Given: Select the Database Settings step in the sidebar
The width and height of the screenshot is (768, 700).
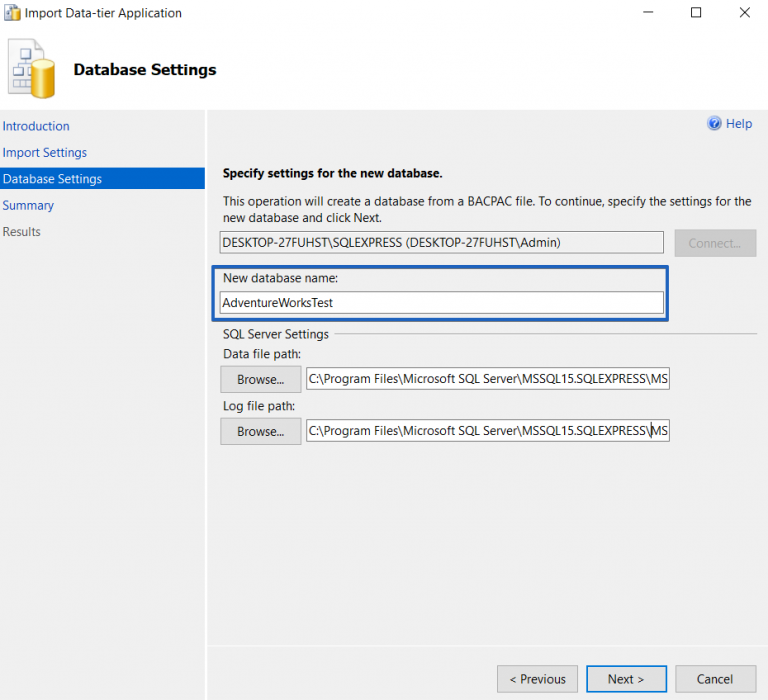Looking at the screenshot, I should click(x=52, y=179).
